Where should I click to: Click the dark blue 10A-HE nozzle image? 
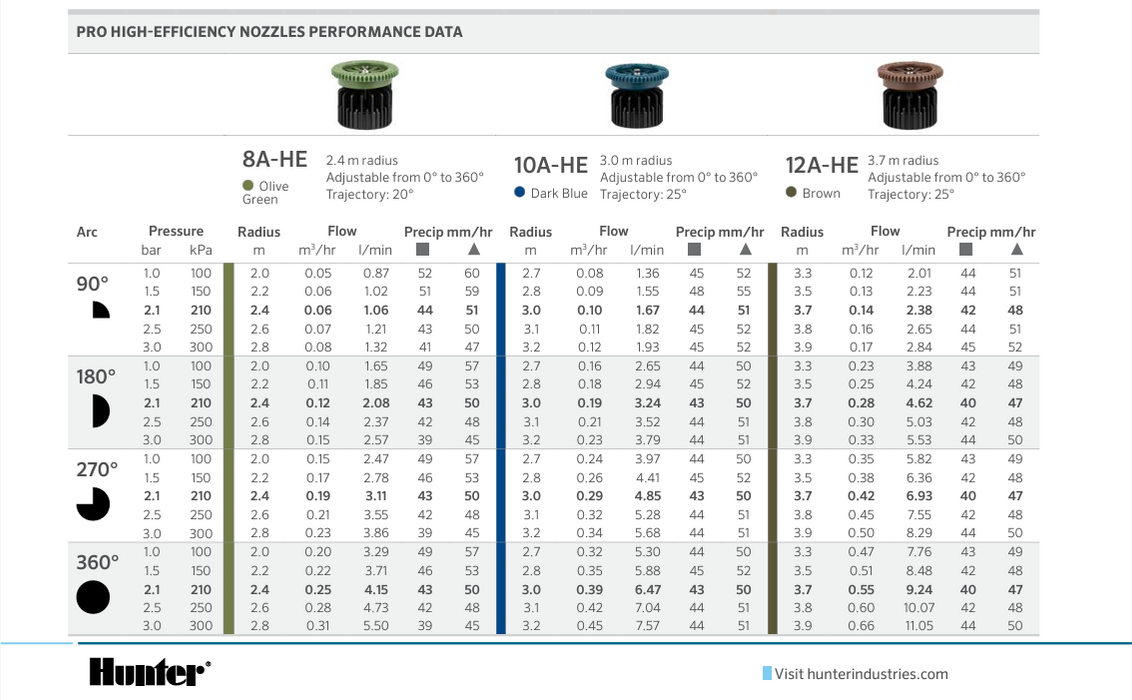coord(637,94)
